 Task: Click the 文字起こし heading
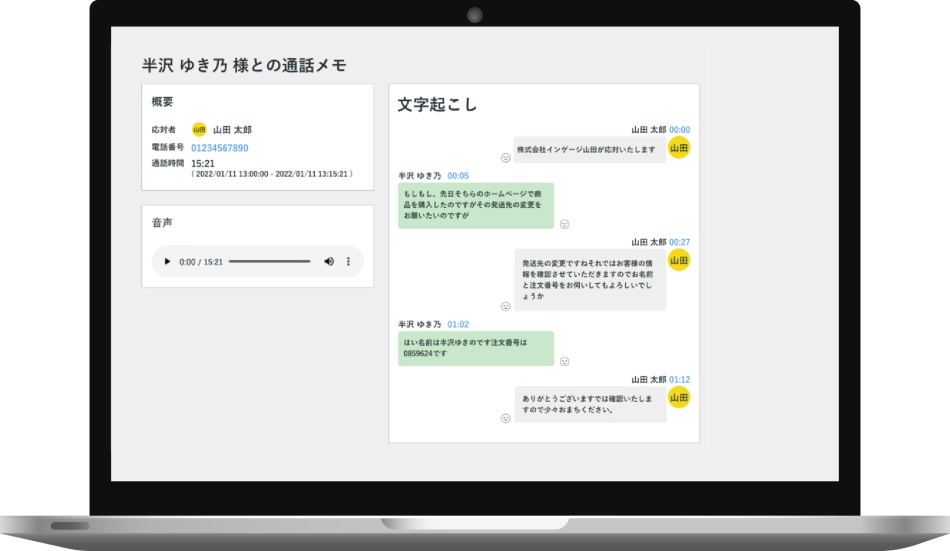(437, 105)
